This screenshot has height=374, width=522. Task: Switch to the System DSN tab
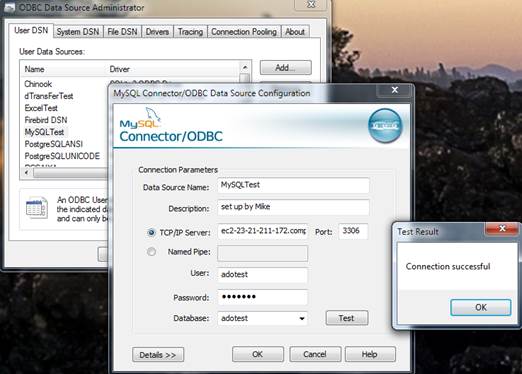(x=78, y=32)
